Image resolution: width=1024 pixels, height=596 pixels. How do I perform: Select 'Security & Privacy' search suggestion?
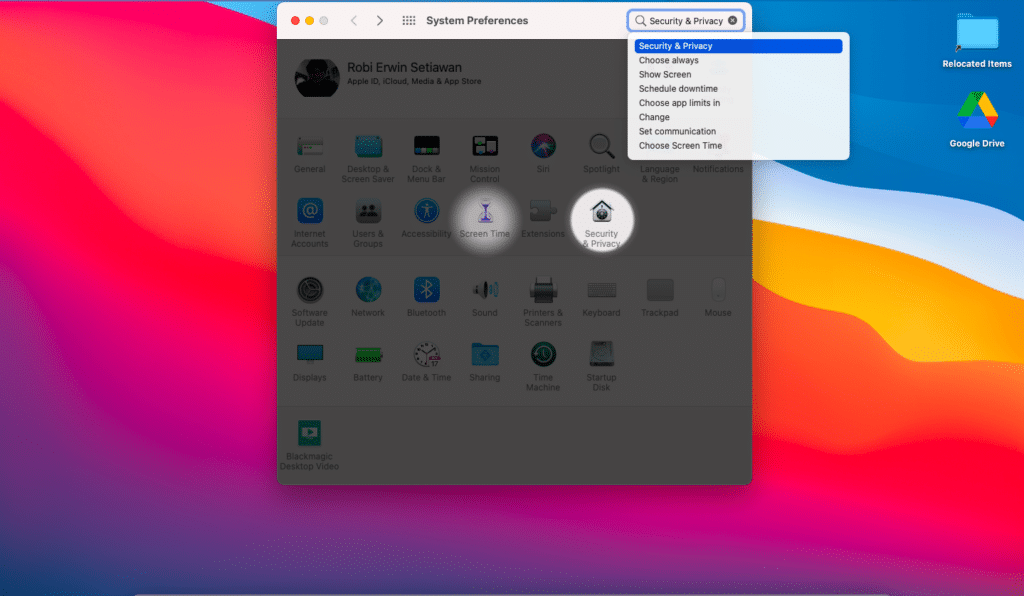(738, 46)
